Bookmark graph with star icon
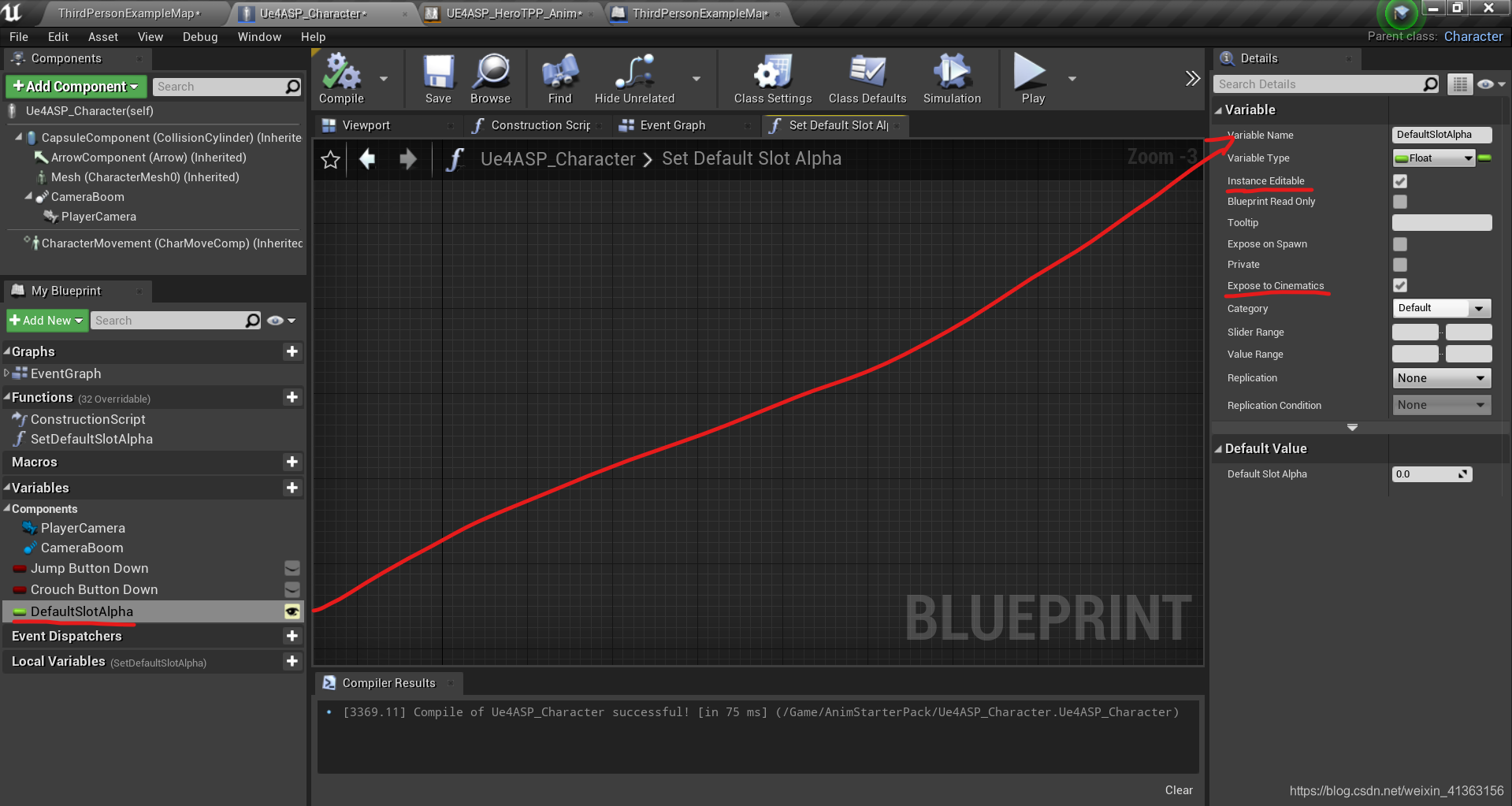The image size is (1512, 806). point(330,160)
